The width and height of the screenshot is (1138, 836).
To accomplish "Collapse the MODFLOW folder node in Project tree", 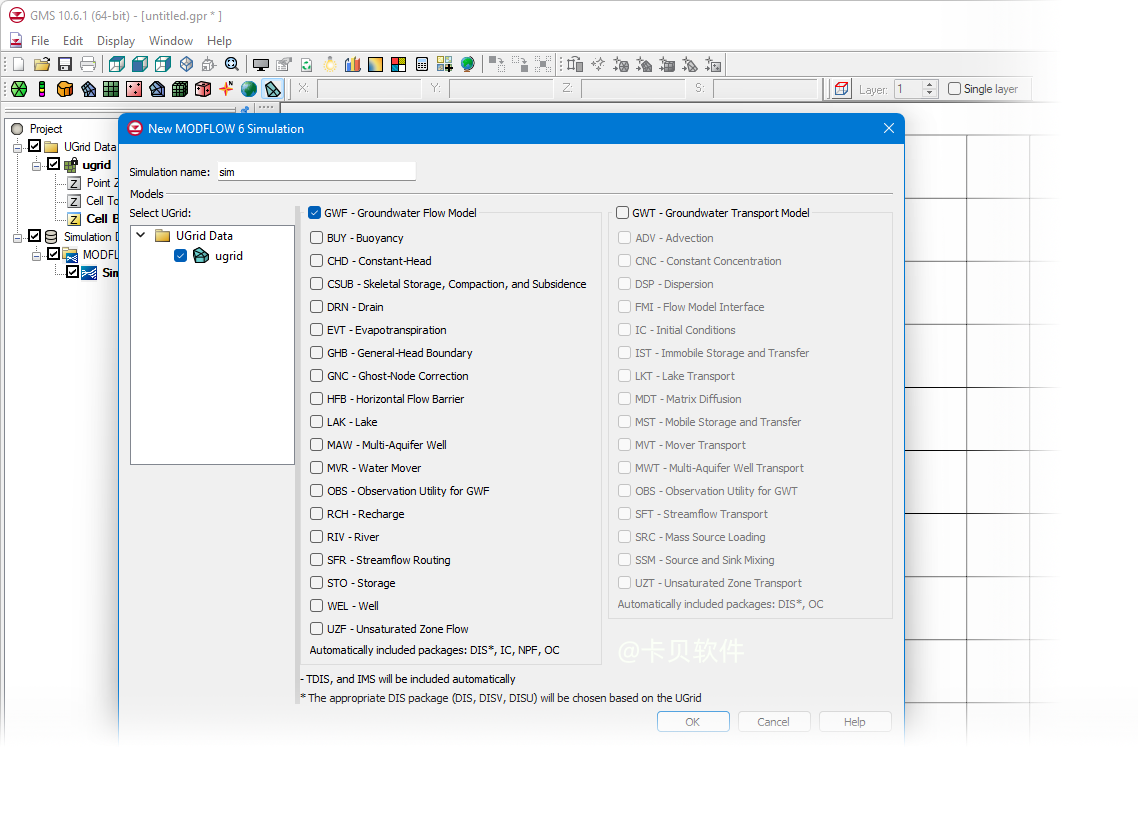I will (36, 255).
